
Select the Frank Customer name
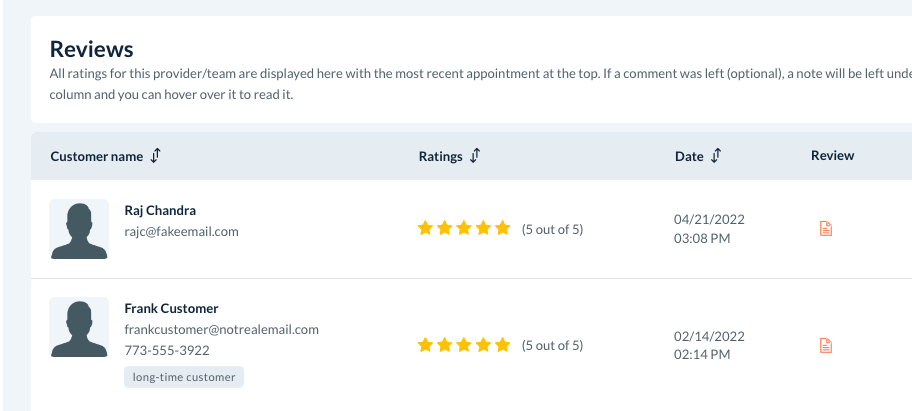(x=171, y=308)
